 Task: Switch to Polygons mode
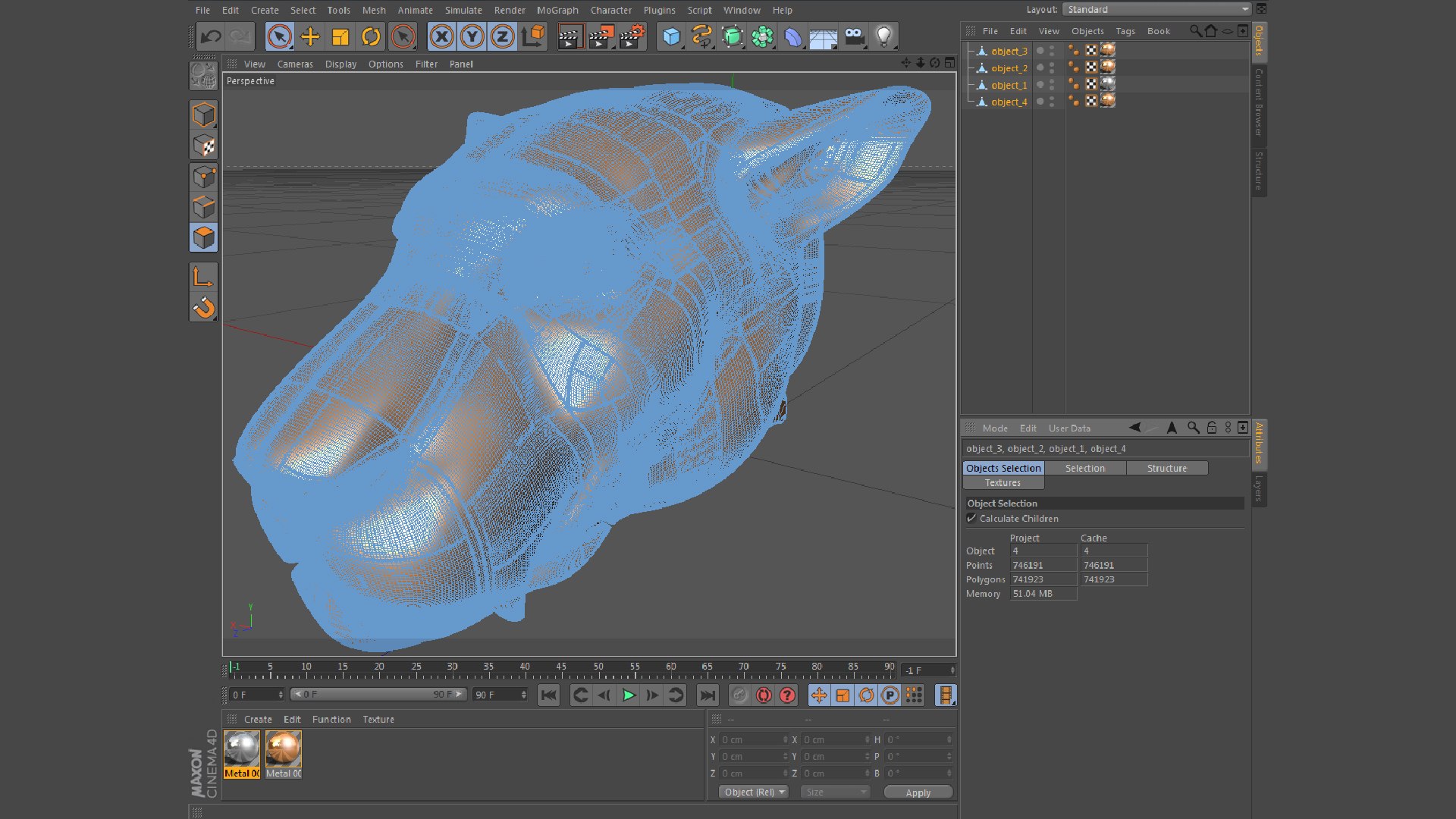point(203,238)
